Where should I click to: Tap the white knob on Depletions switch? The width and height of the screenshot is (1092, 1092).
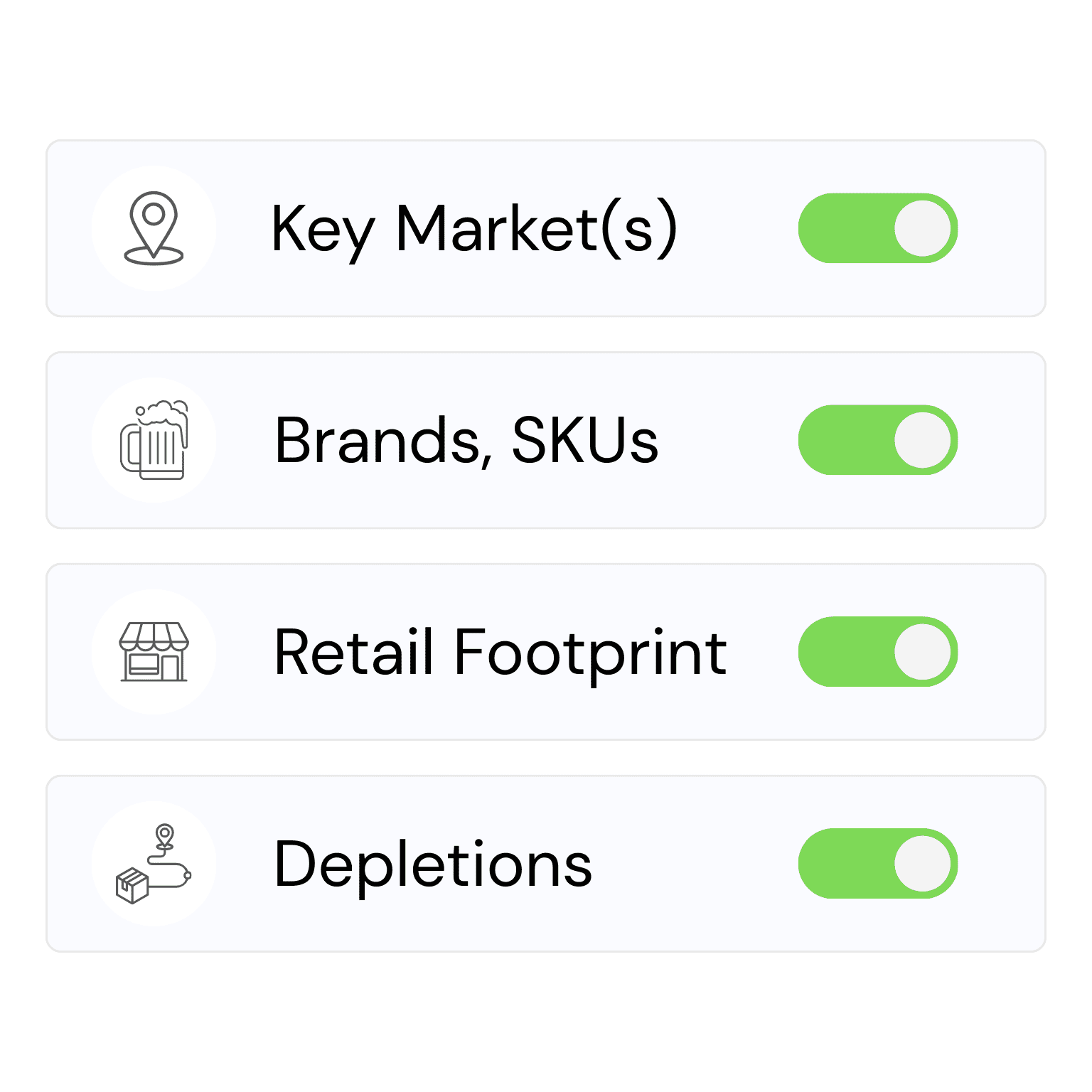click(922, 864)
